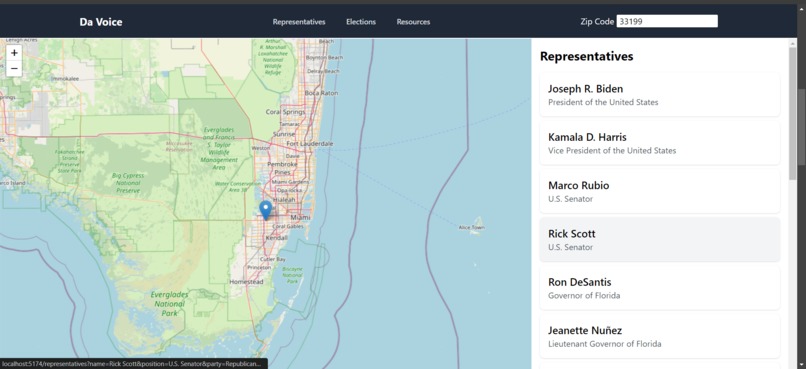Click the Cutler Bay map label
Image resolution: width=806 pixels, height=369 pixels.
[273, 260]
